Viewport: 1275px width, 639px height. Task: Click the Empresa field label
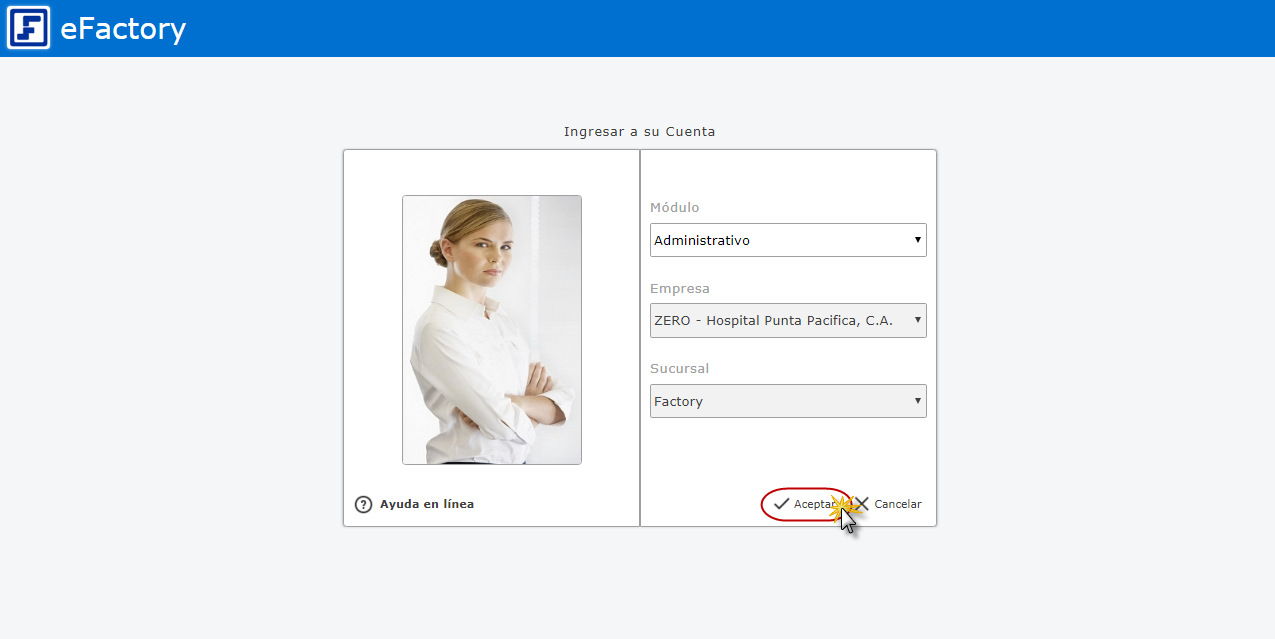[x=680, y=289]
